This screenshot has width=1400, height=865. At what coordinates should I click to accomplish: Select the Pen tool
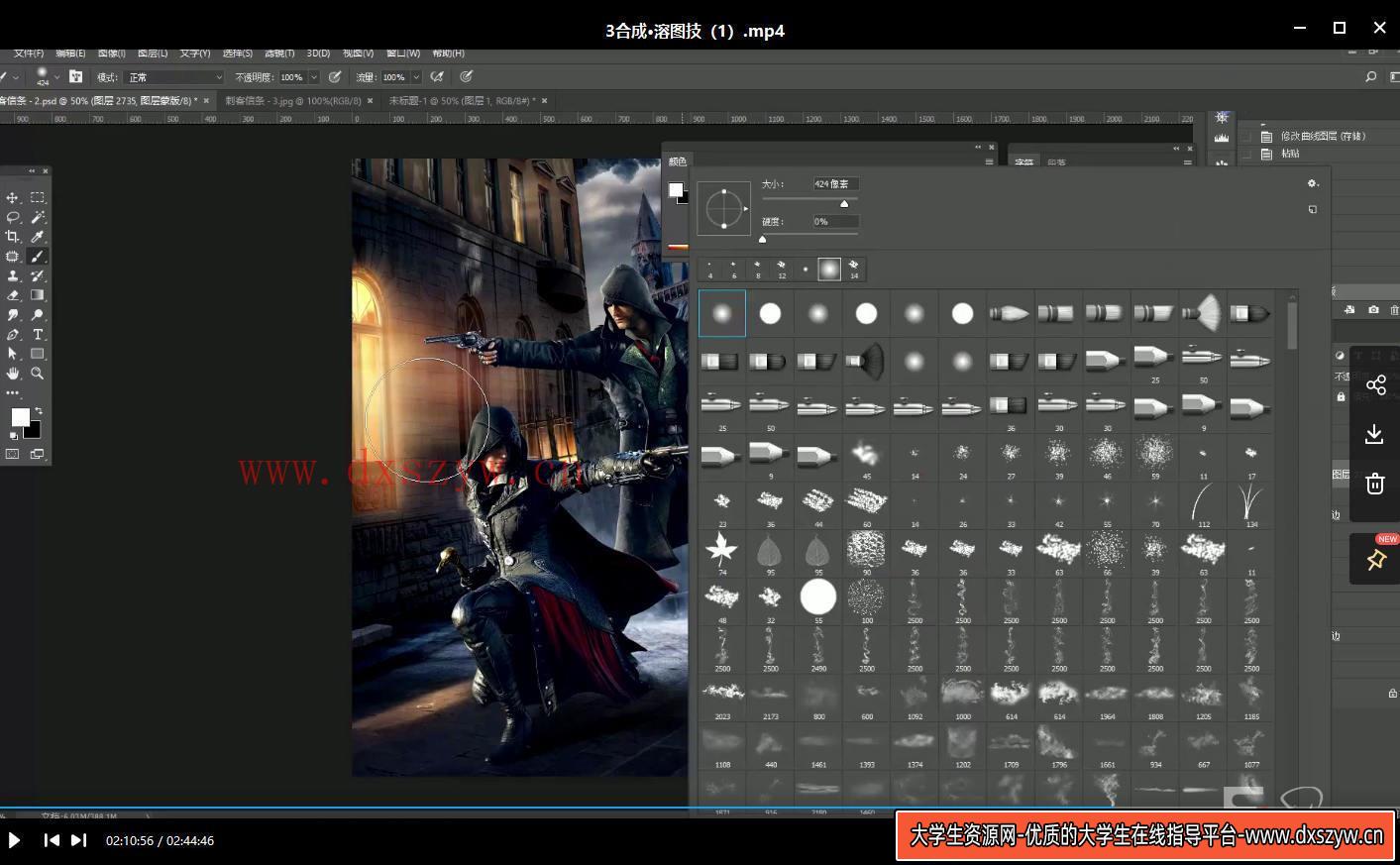13,335
